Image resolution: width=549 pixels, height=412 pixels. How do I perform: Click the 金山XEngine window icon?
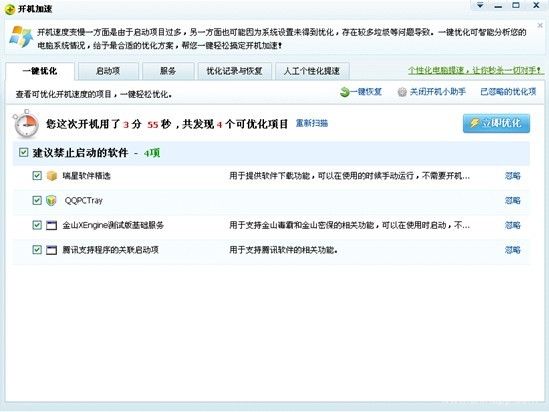click(51, 225)
